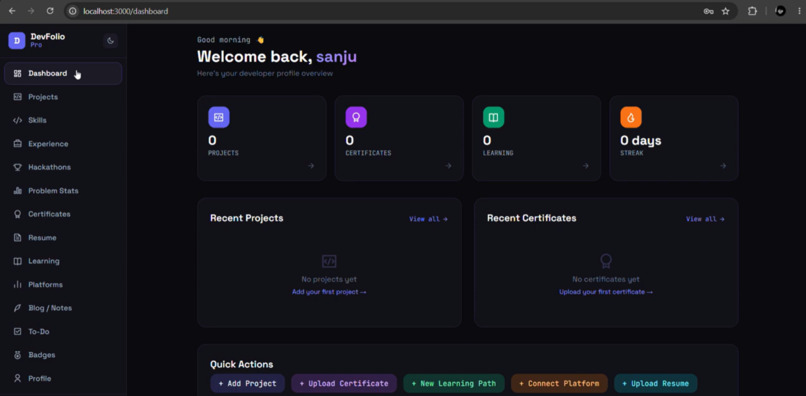The width and height of the screenshot is (806, 396).
Task: Click the orange Streak flame icon
Action: pos(631,117)
